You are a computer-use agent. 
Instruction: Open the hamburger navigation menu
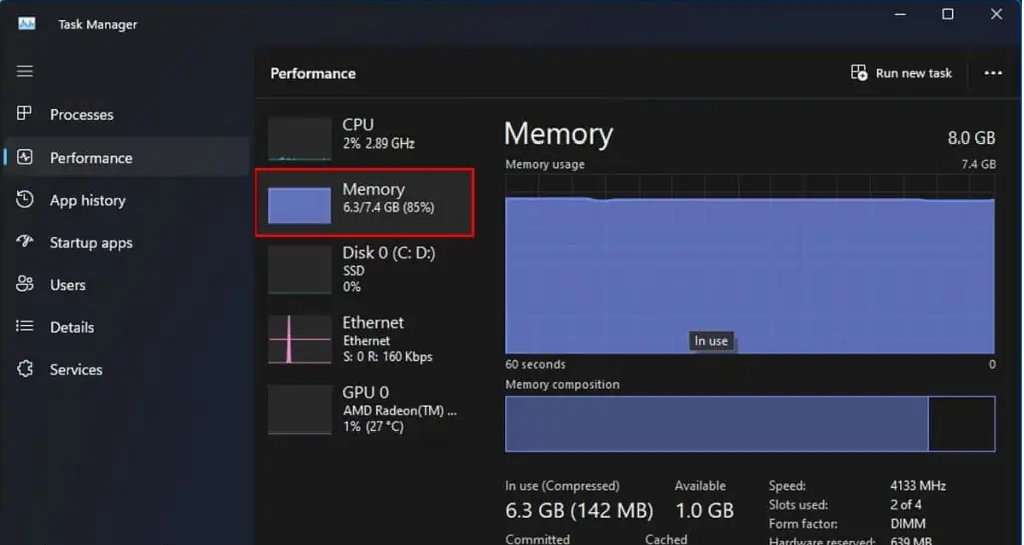(25, 71)
